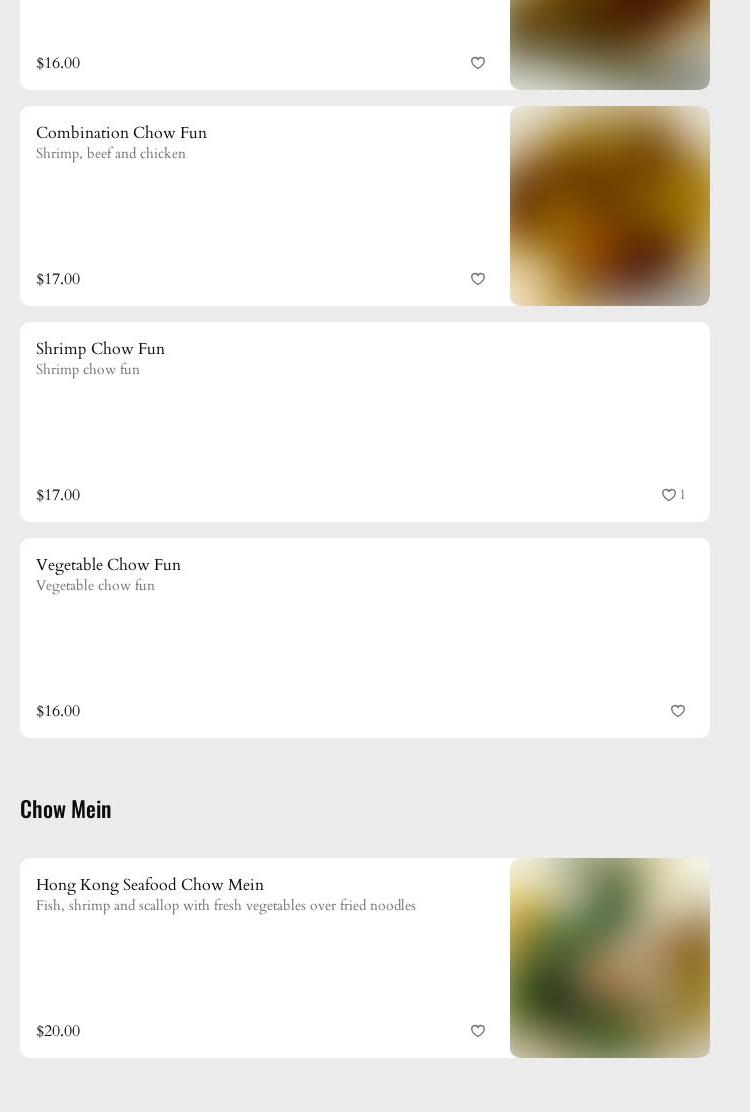Favorite the Combination Chow Fun with its heart
This screenshot has width=750, height=1112.
(478, 279)
